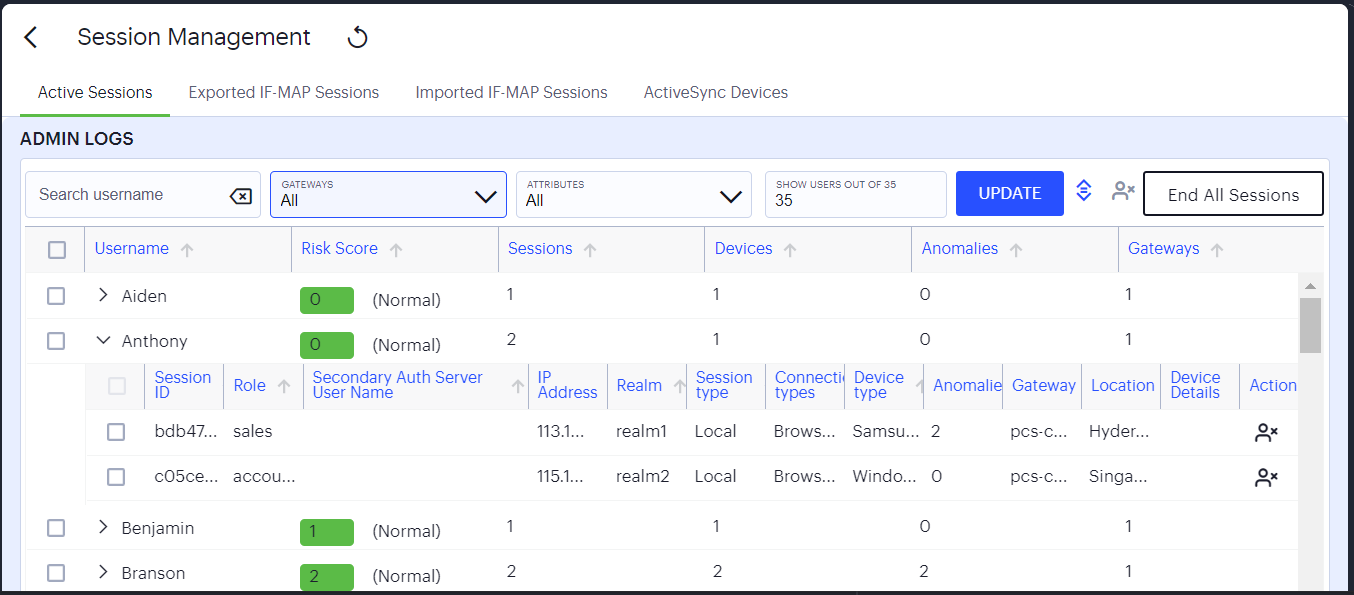Click the end selected user sessions icon
The width and height of the screenshot is (1354, 595).
click(x=1123, y=190)
